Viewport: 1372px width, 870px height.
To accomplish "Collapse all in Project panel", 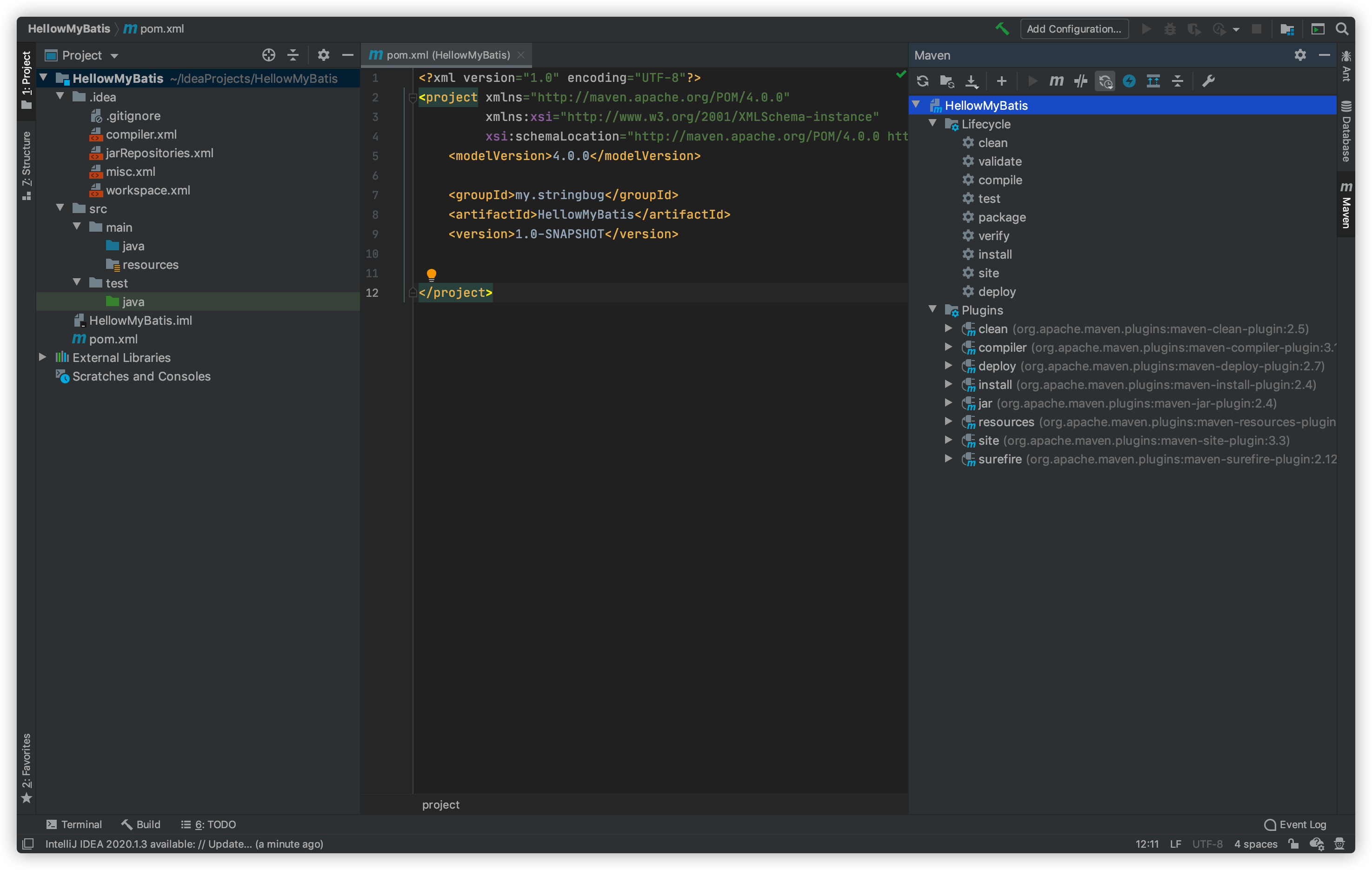I will pyautogui.click(x=293, y=55).
